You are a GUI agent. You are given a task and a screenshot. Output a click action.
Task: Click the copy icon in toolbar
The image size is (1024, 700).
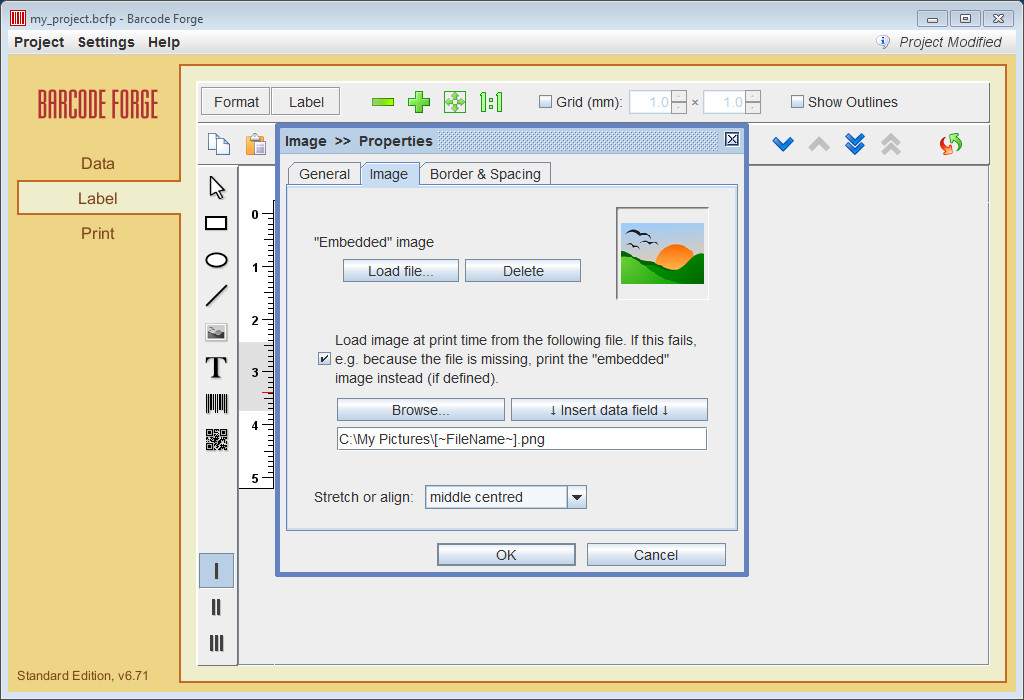tap(219, 144)
